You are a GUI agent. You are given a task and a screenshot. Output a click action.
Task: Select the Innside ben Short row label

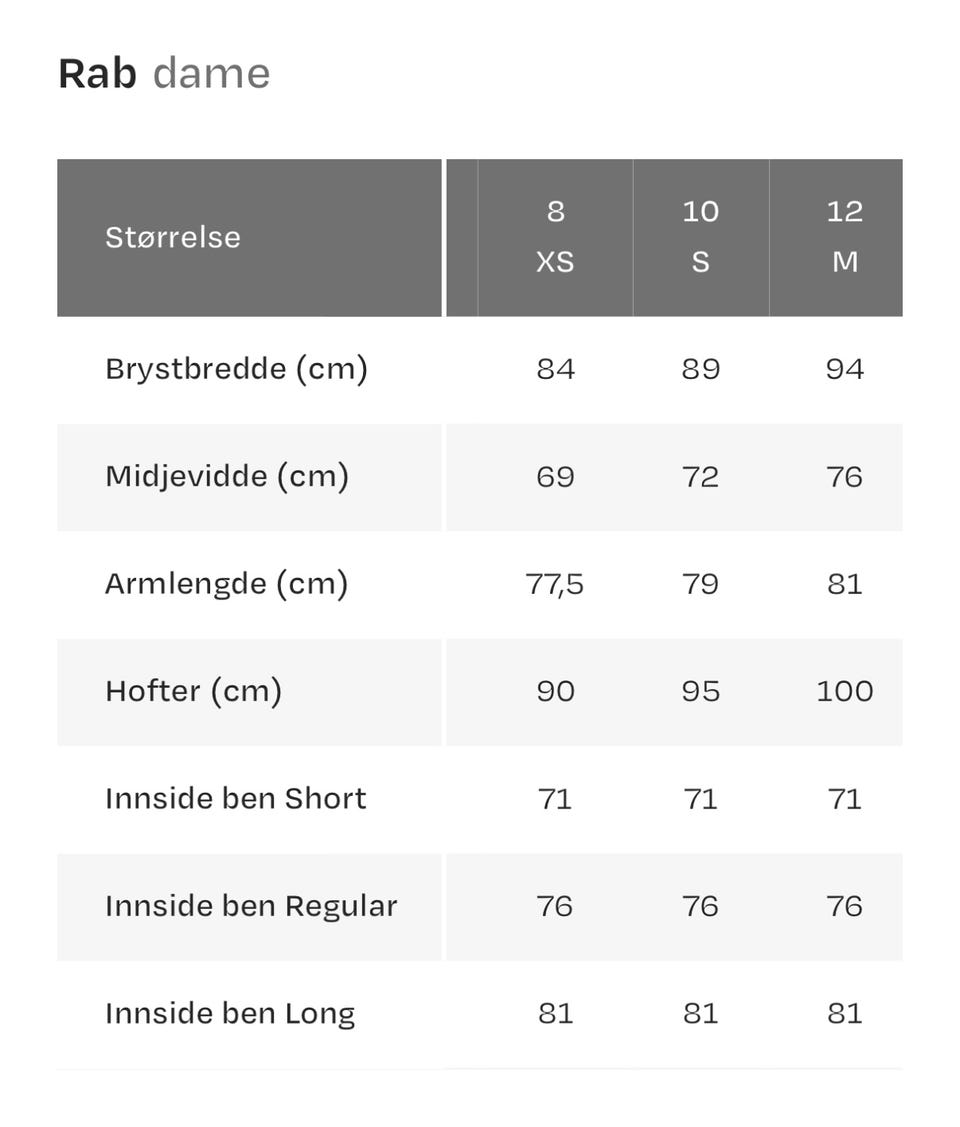pyautogui.click(x=235, y=798)
